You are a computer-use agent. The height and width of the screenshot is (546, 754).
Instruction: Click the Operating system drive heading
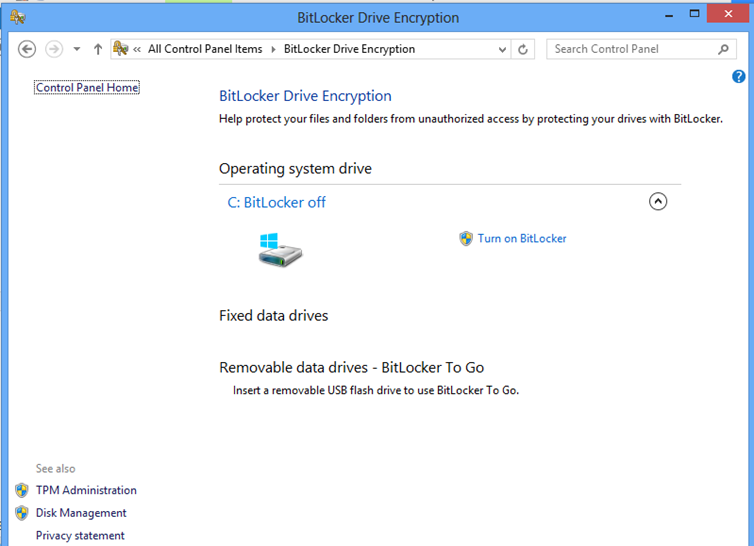click(x=295, y=169)
